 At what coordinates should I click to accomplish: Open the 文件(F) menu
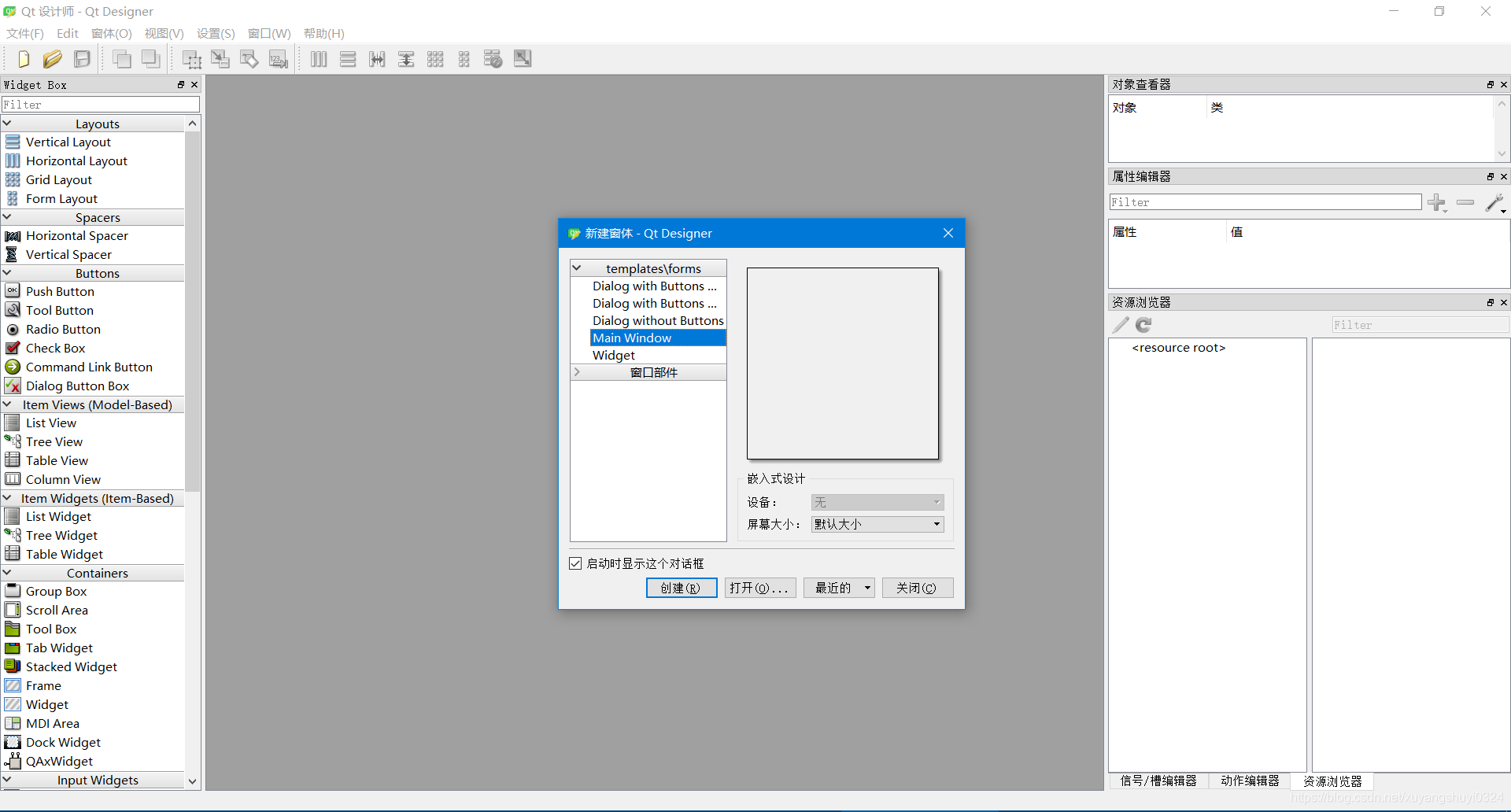(x=25, y=34)
